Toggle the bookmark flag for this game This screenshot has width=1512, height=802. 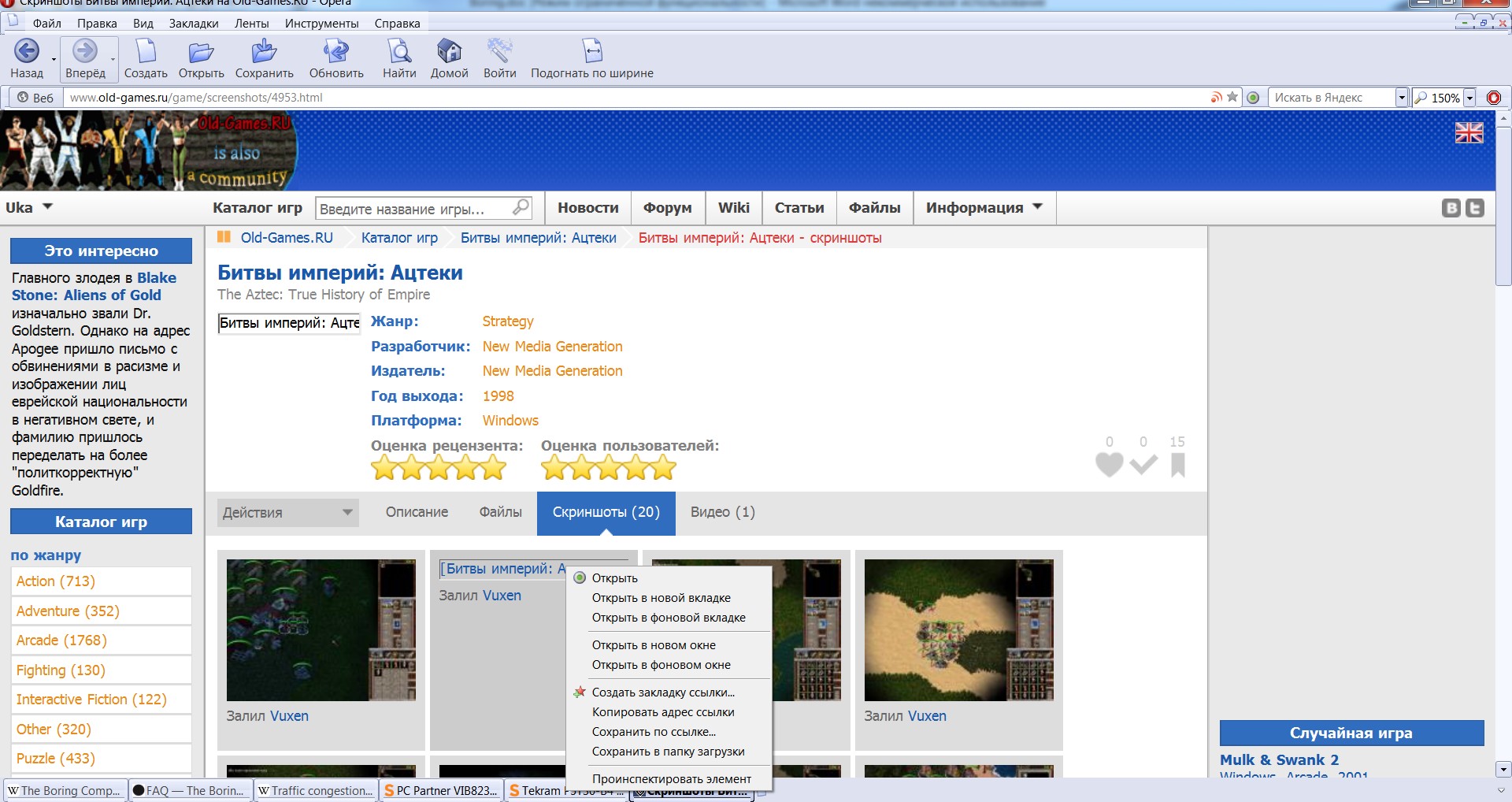coord(1177,464)
